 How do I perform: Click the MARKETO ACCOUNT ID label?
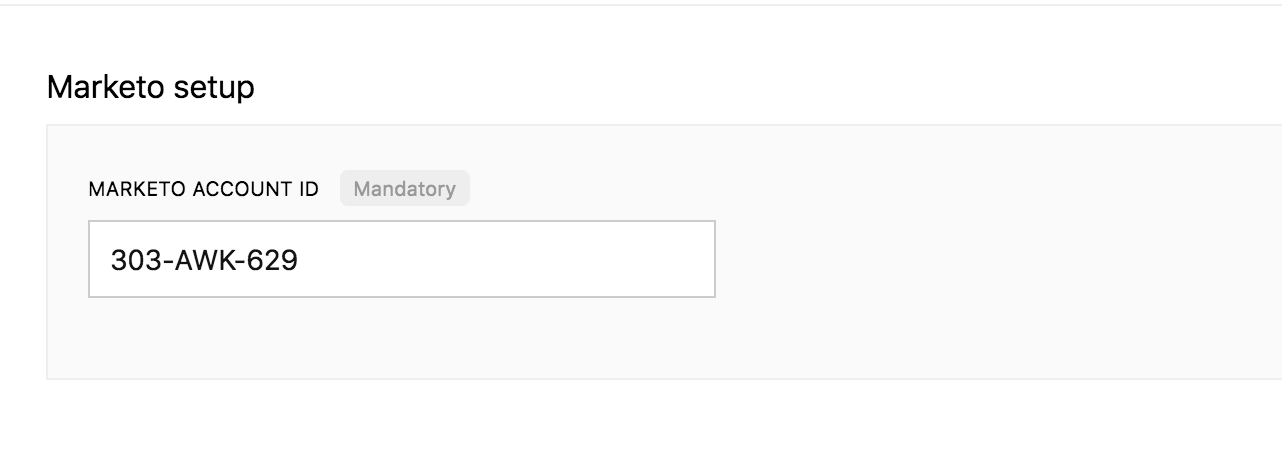click(x=204, y=189)
